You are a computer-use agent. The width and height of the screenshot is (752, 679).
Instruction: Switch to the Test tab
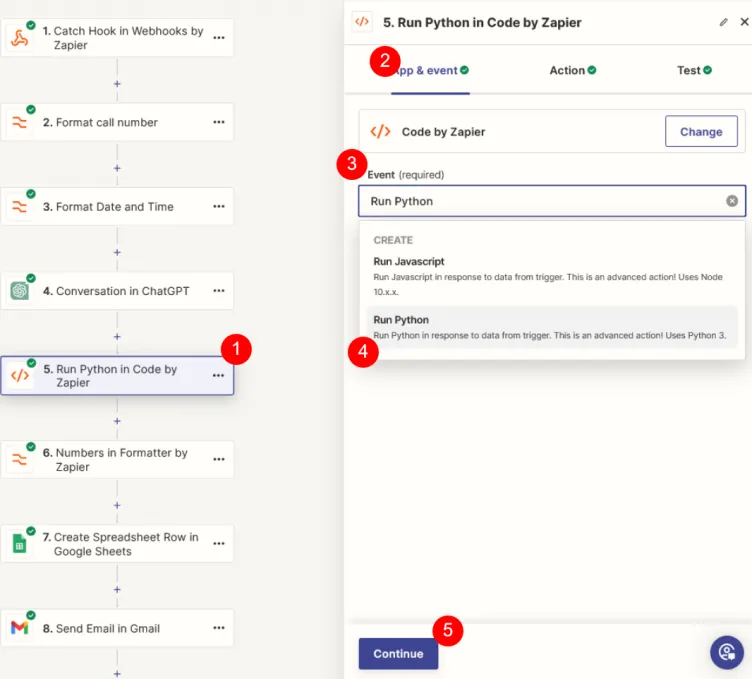point(694,70)
